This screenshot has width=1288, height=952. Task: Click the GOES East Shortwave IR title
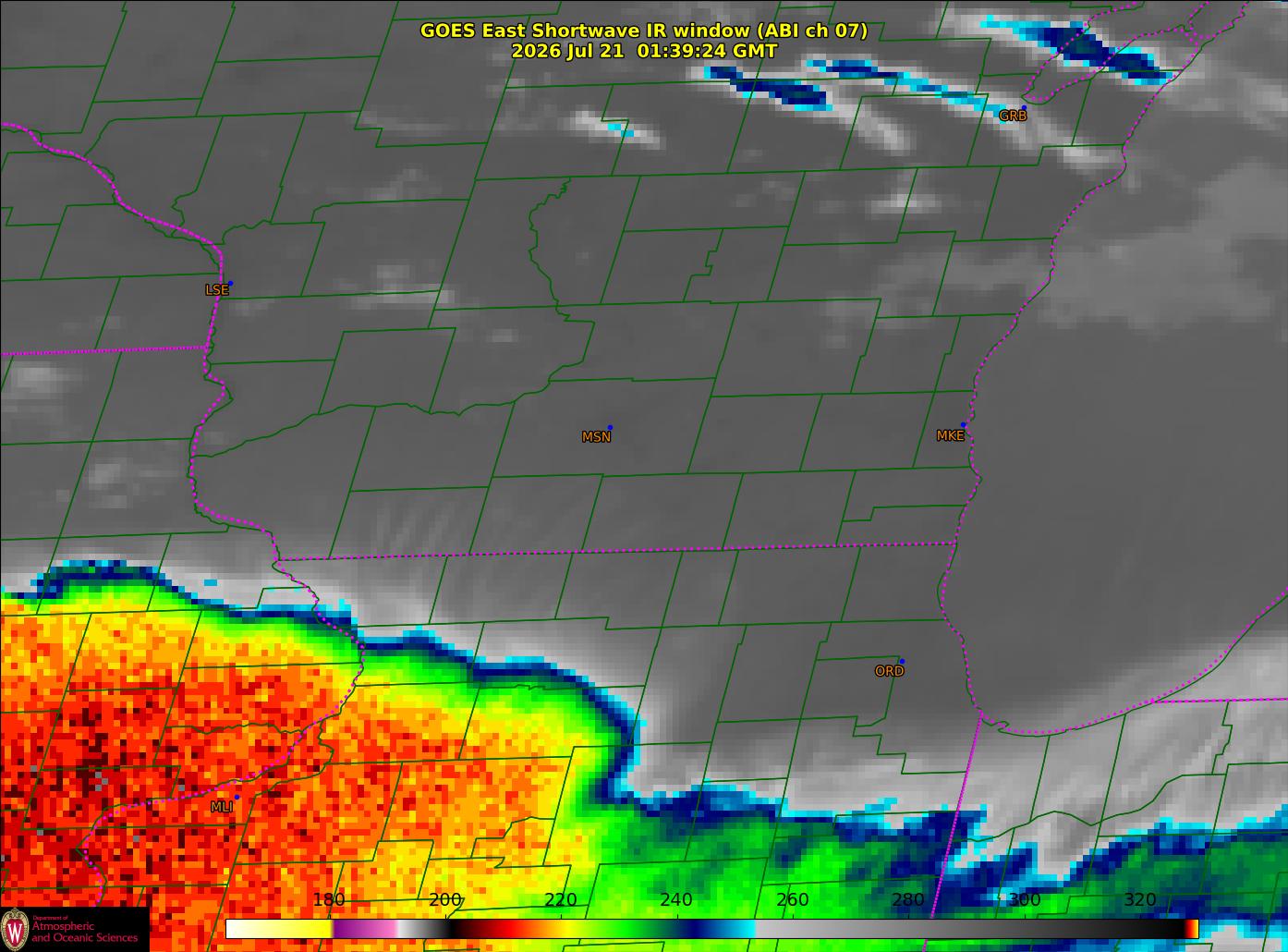pyautogui.click(x=644, y=31)
